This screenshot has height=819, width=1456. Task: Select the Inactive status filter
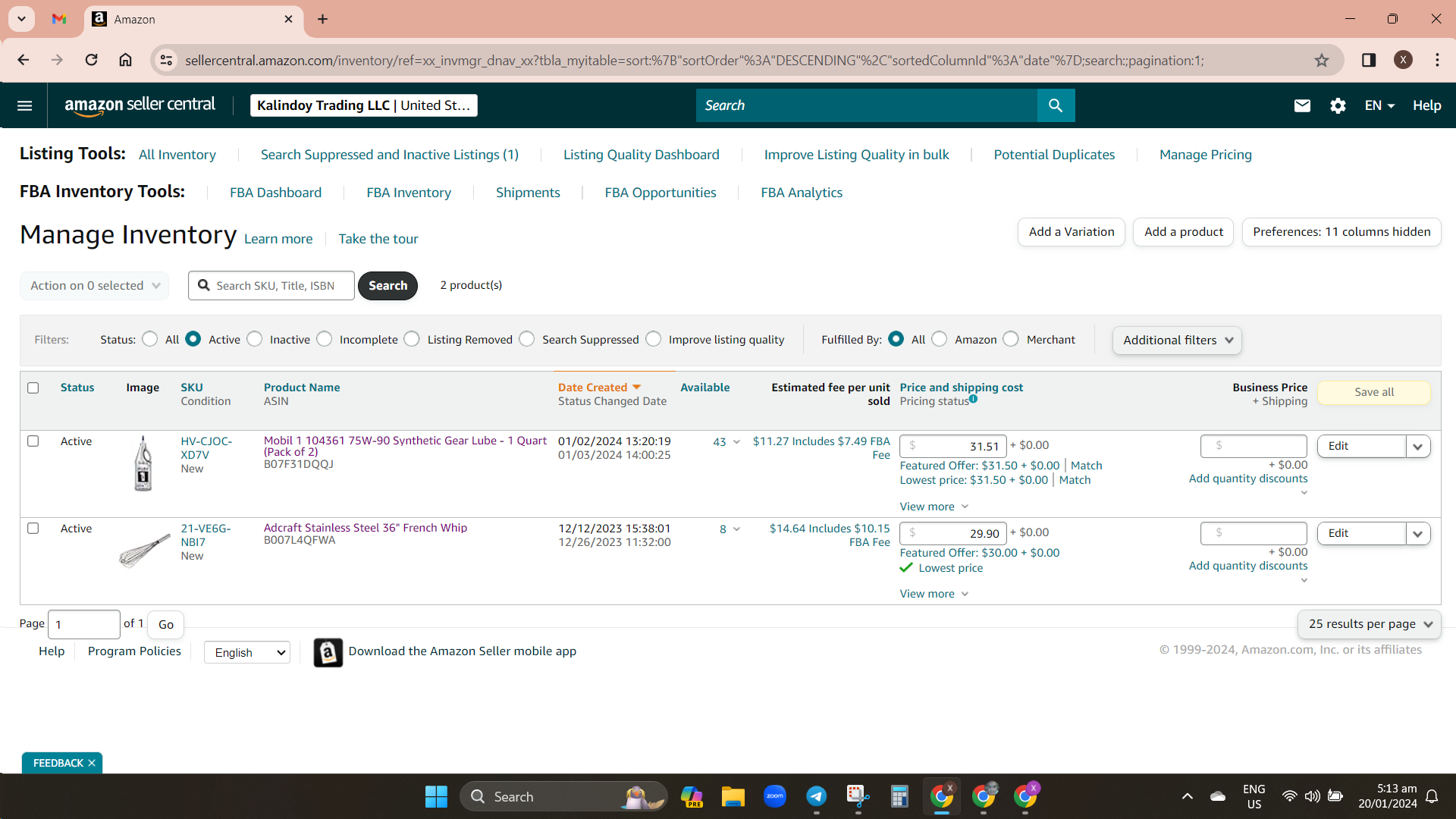(255, 339)
